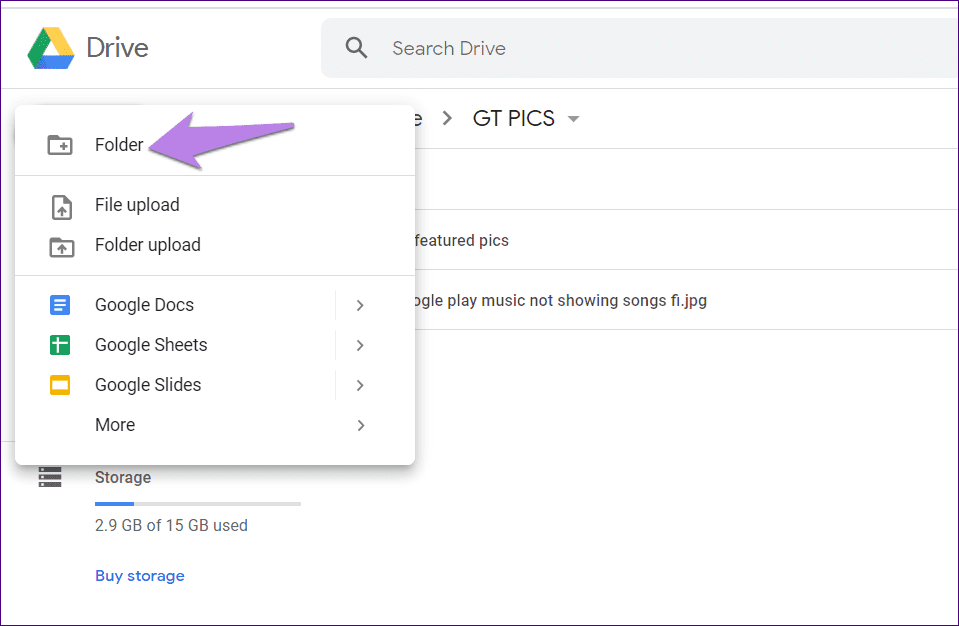Image resolution: width=959 pixels, height=626 pixels.
Task: Click the Folder upload icon
Action: tap(61, 247)
